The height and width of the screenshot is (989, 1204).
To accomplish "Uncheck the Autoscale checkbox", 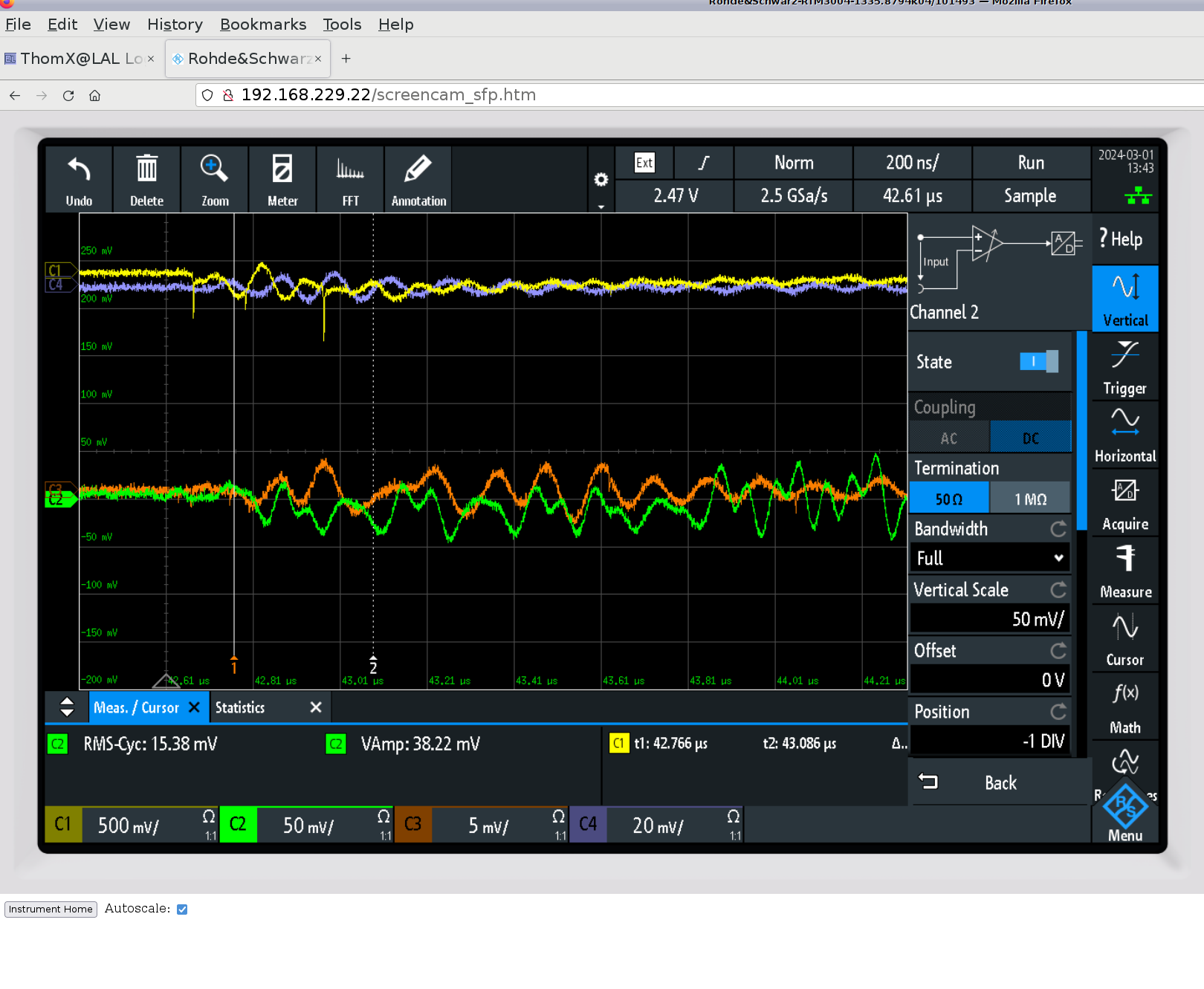I will point(182,909).
